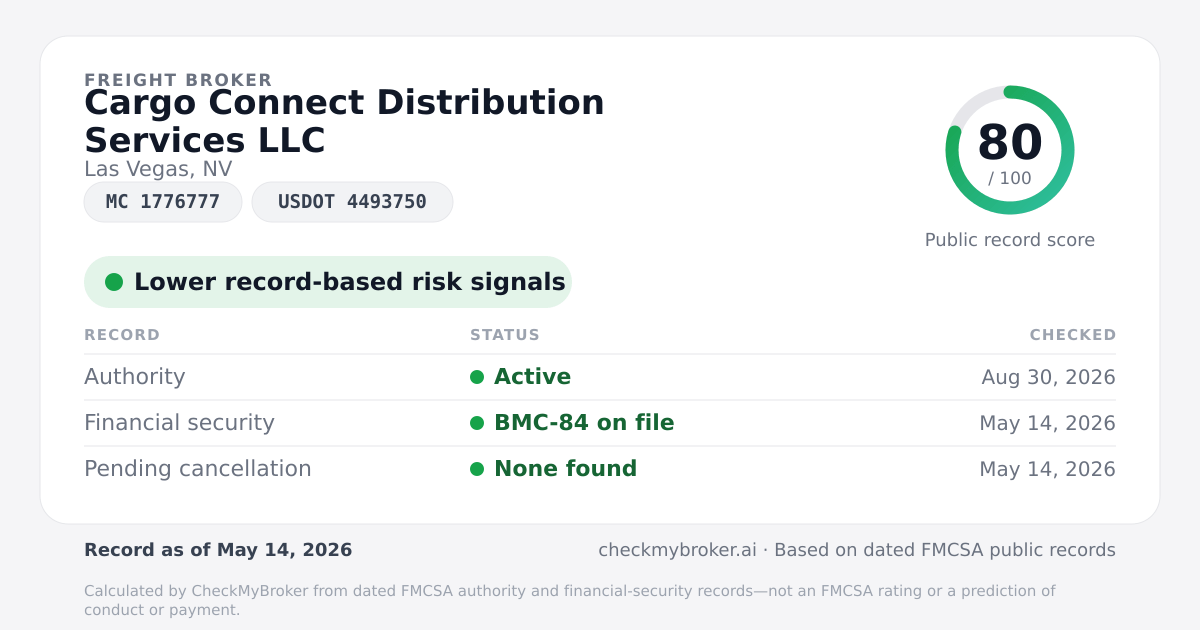This screenshot has height=630, width=1200.
Task: Click the green dot beside Active status
Action: (477, 377)
